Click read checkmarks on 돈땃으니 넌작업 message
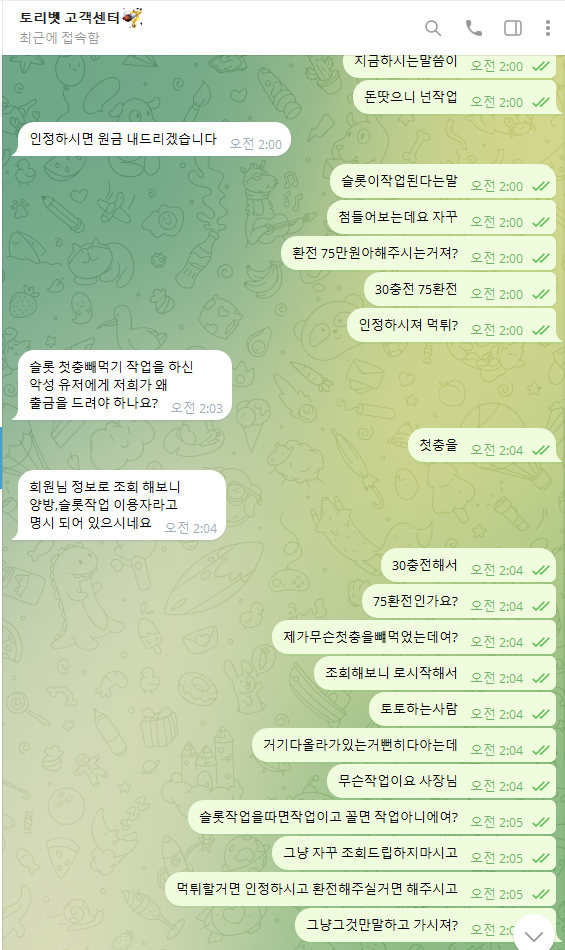The height and width of the screenshot is (950, 565). coord(541,102)
